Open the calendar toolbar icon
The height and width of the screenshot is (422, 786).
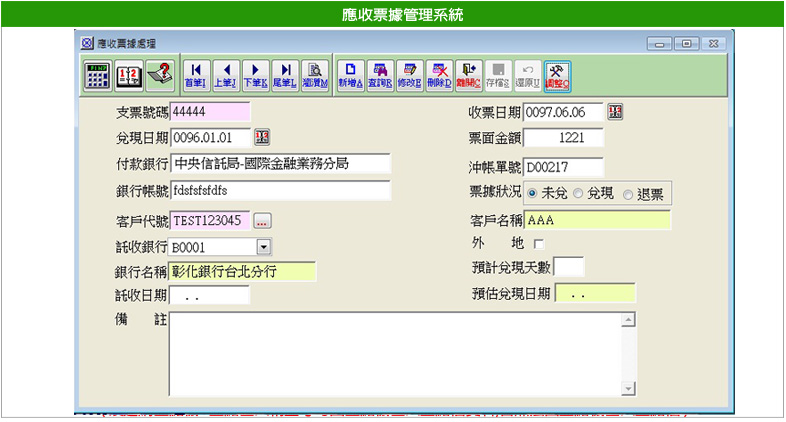click(128, 74)
